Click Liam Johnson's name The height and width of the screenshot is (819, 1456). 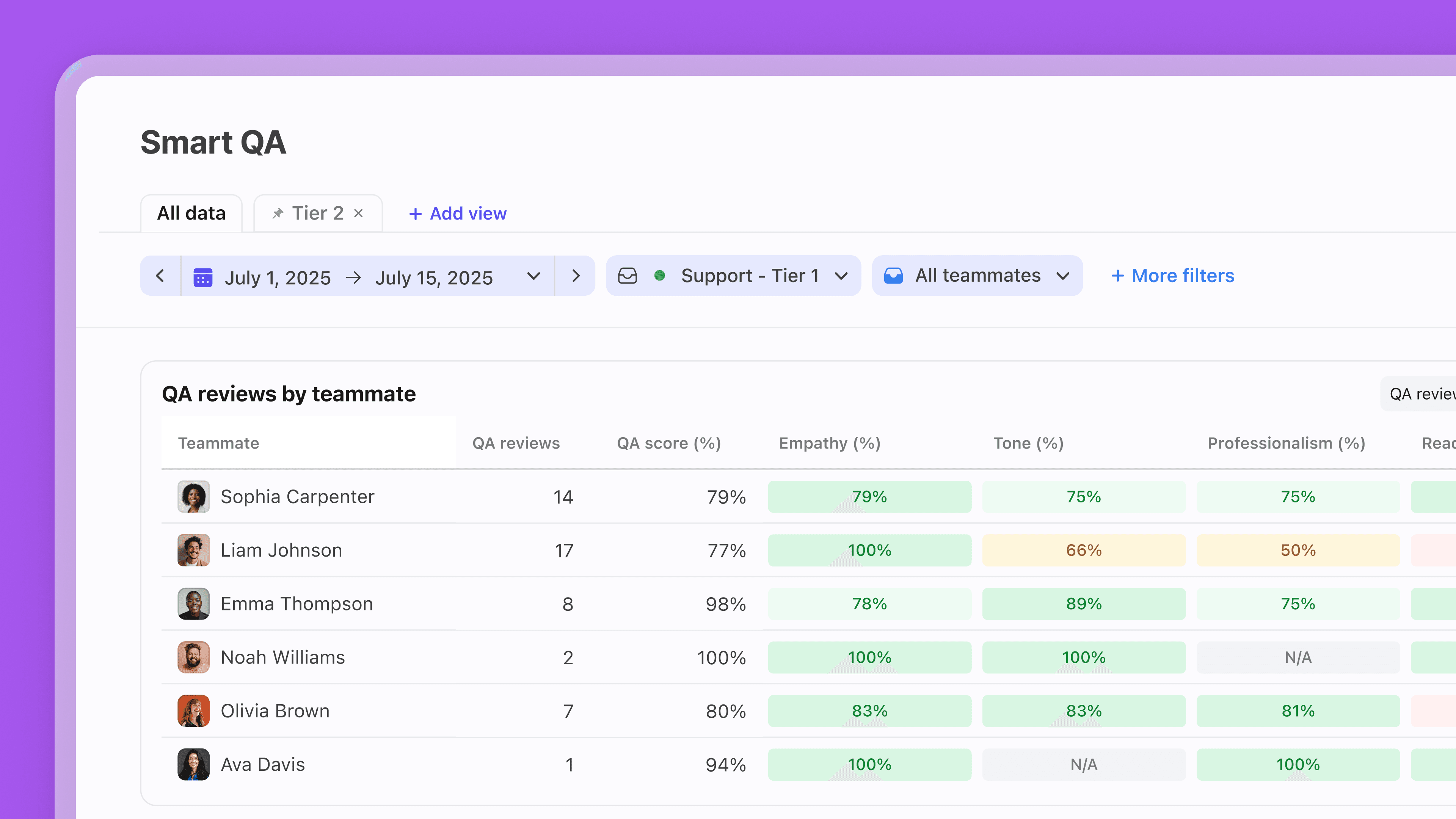(281, 551)
